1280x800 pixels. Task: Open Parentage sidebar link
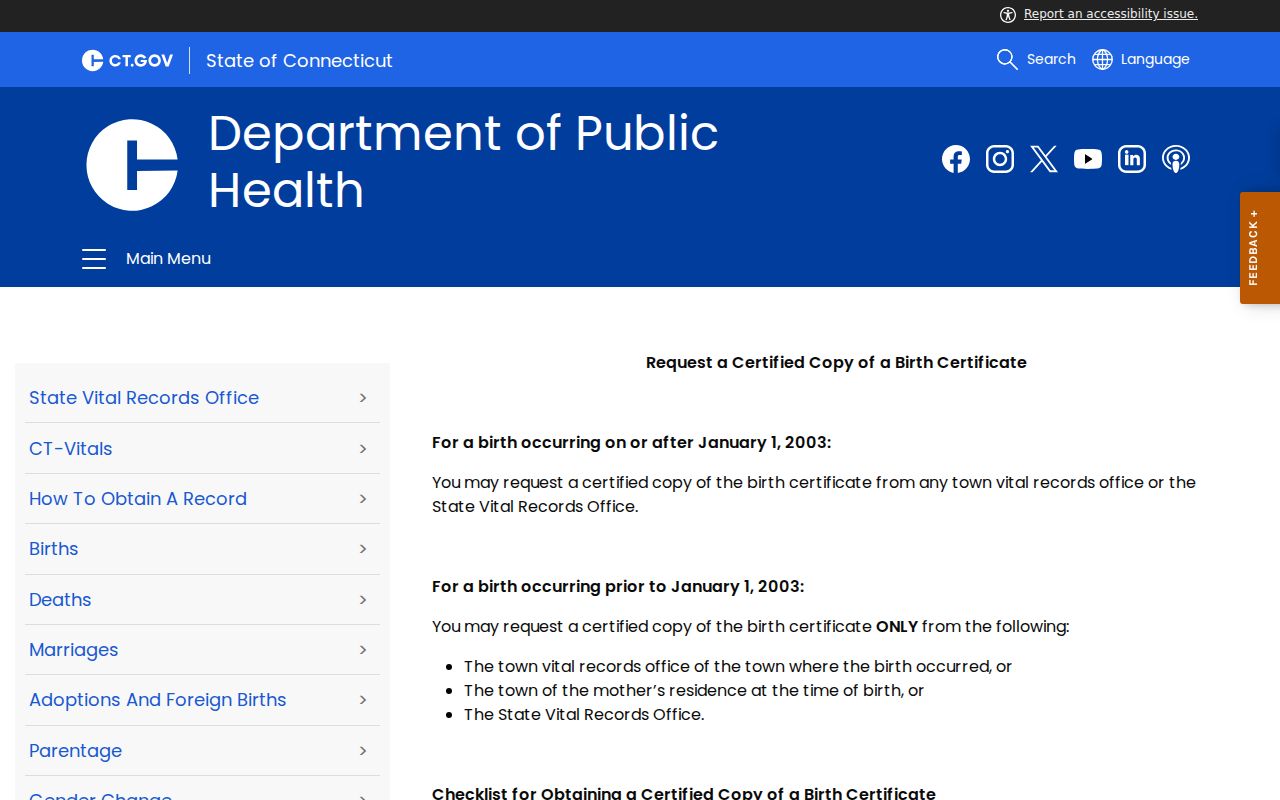click(76, 751)
